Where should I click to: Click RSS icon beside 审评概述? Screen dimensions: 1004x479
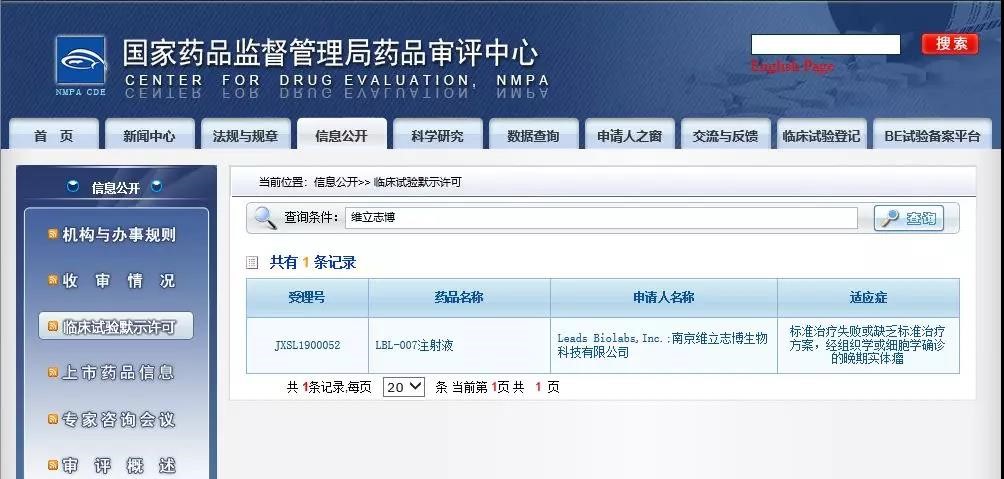53,465
